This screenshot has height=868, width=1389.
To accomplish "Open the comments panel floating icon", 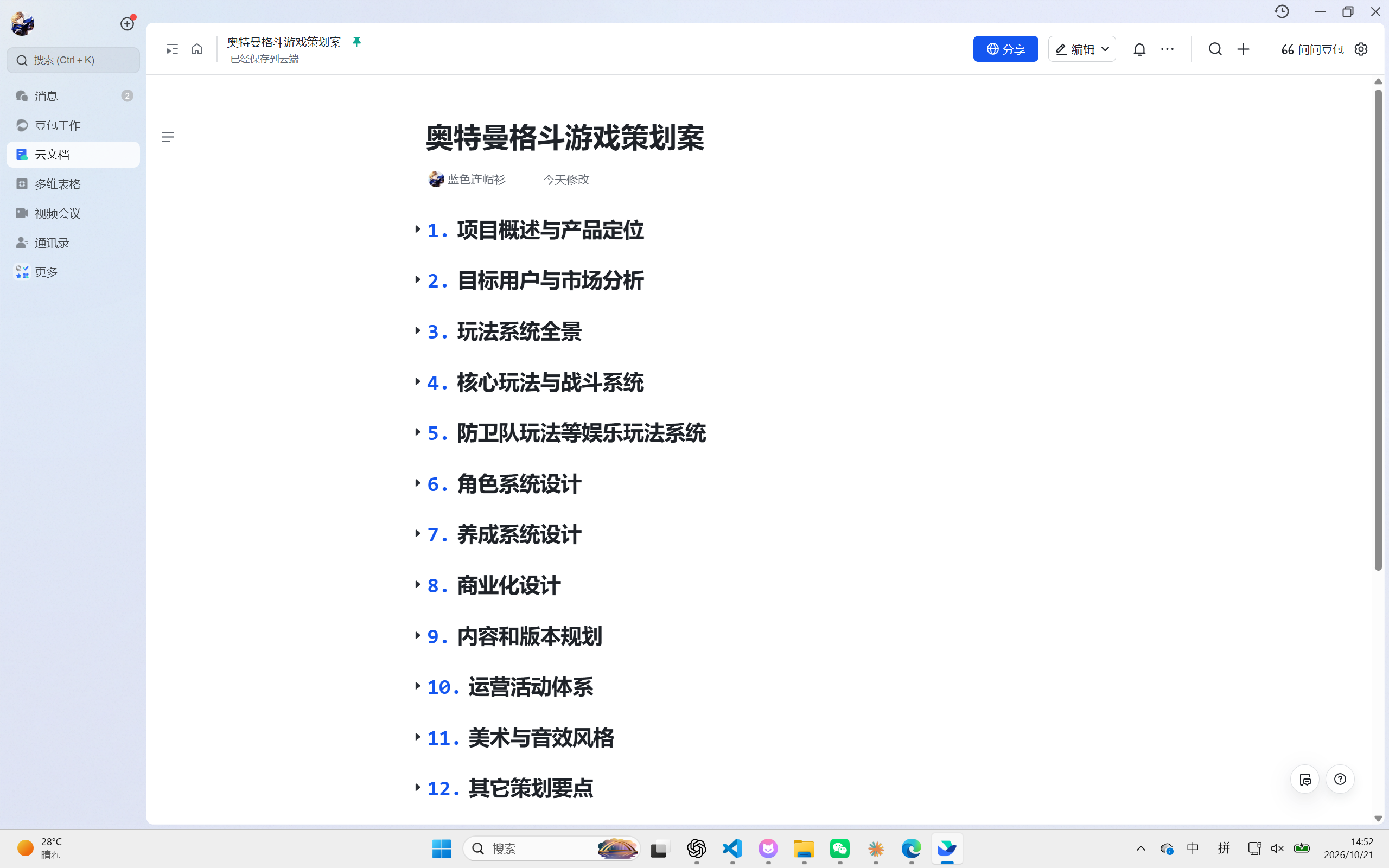I will 1304,779.
